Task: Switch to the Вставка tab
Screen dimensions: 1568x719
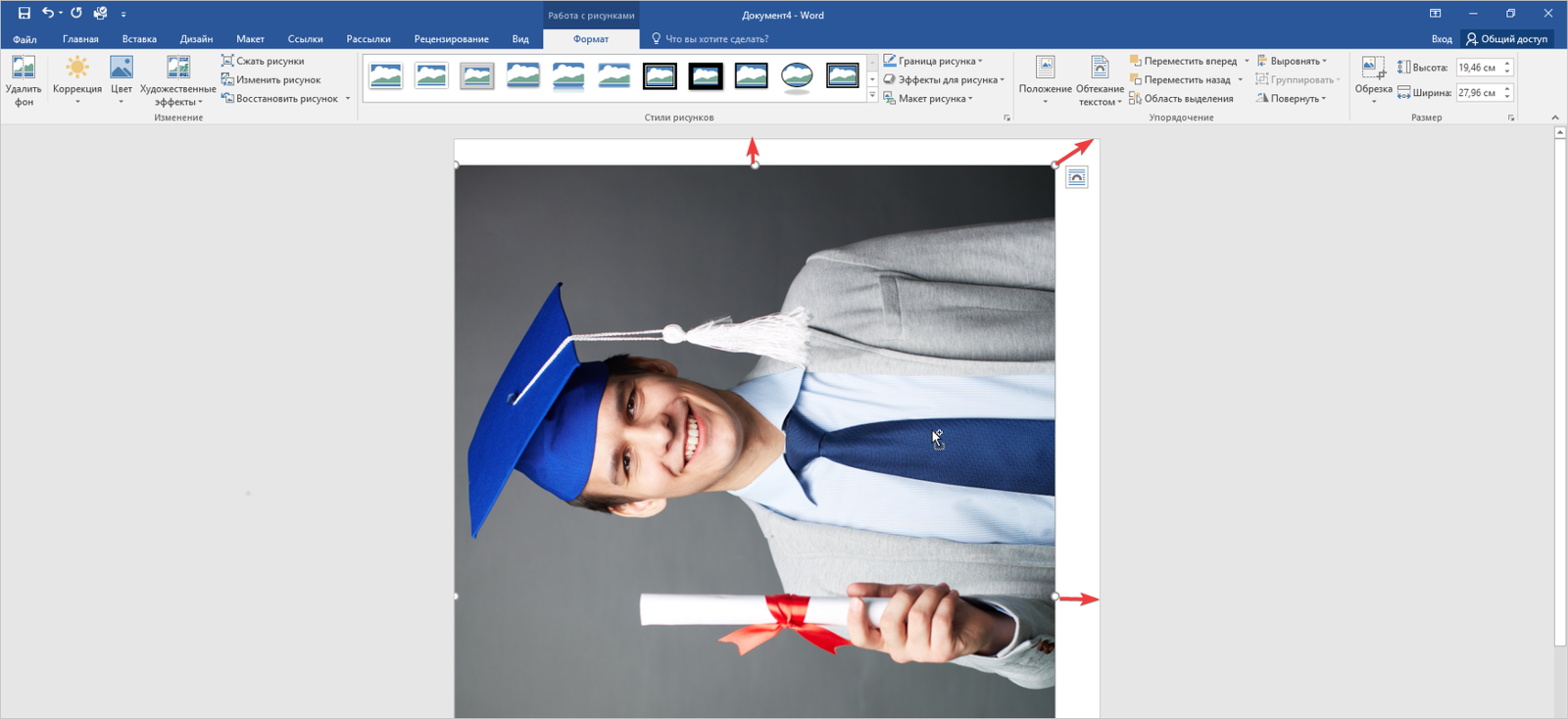Action: (139, 39)
